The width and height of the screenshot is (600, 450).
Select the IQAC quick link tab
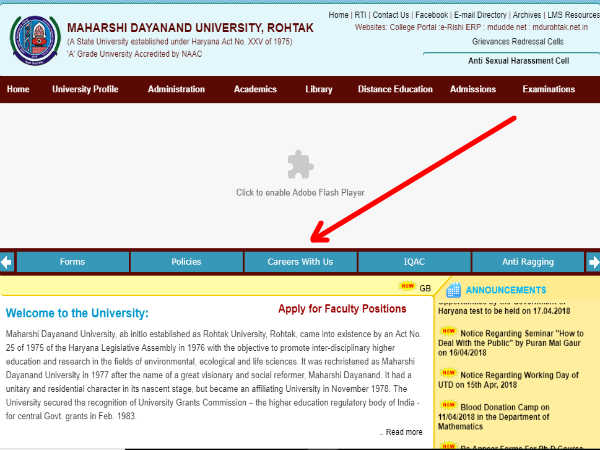(414, 262)
